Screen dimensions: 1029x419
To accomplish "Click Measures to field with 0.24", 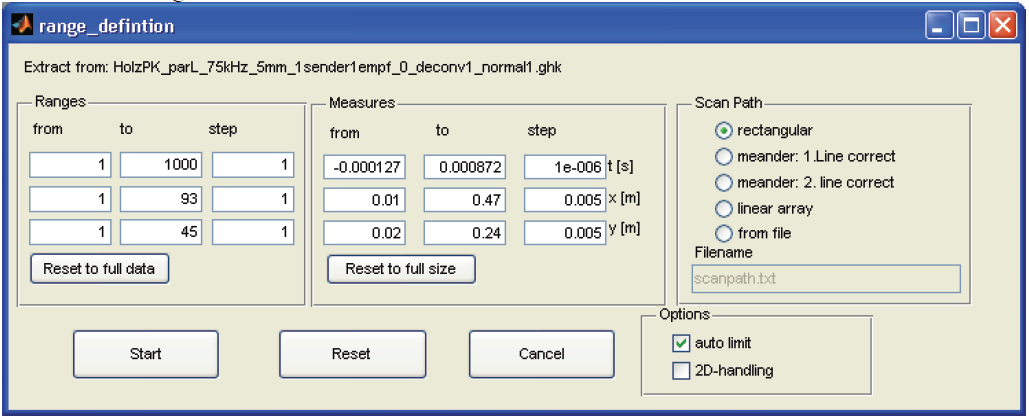I will pyautogui.click(x=464, y=232).
